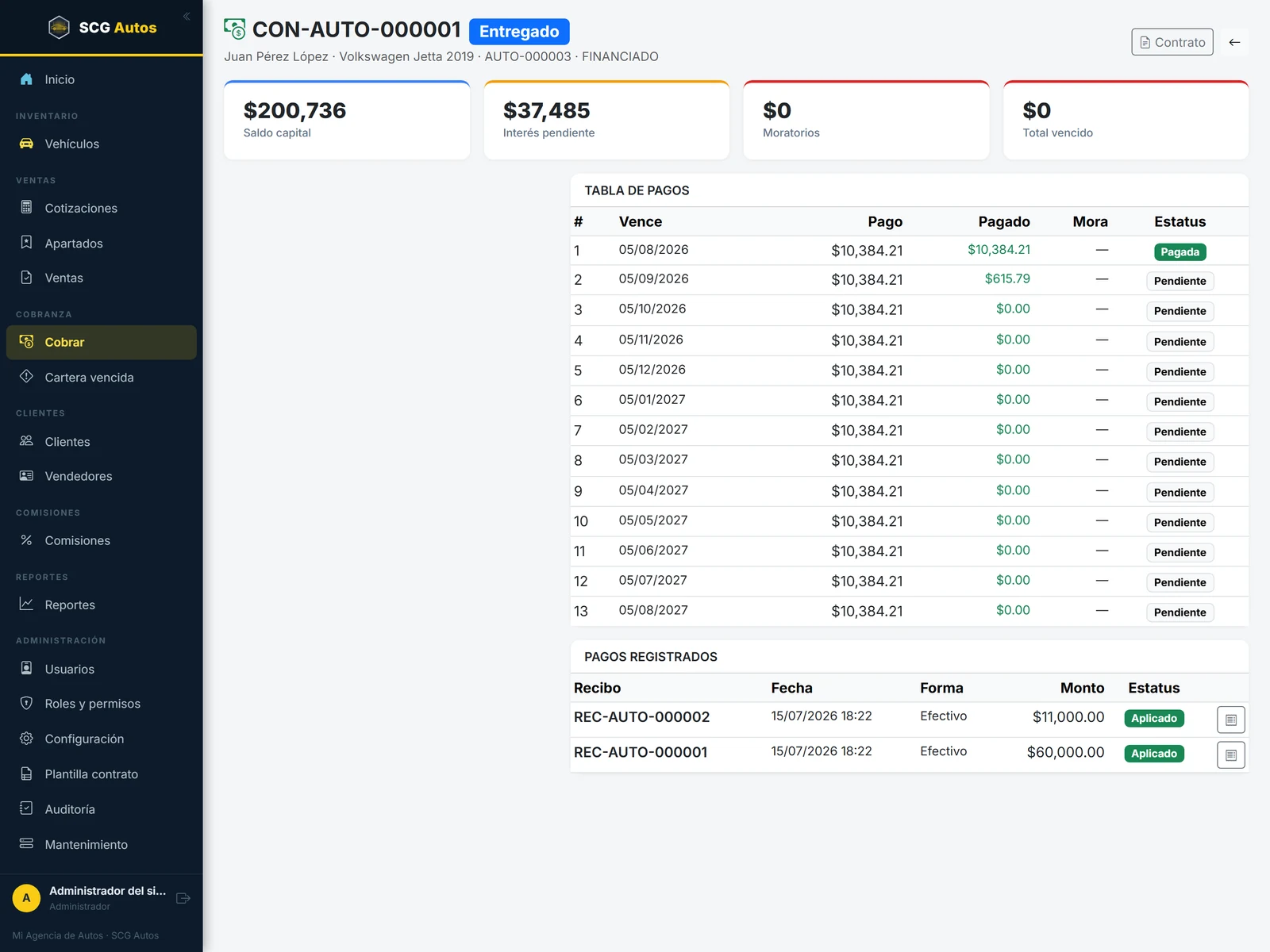The height and width of the screenshot is (952, 1270).
Task: Click the contract icon beside CON-AUTO-000001
Action: point(235,29)
